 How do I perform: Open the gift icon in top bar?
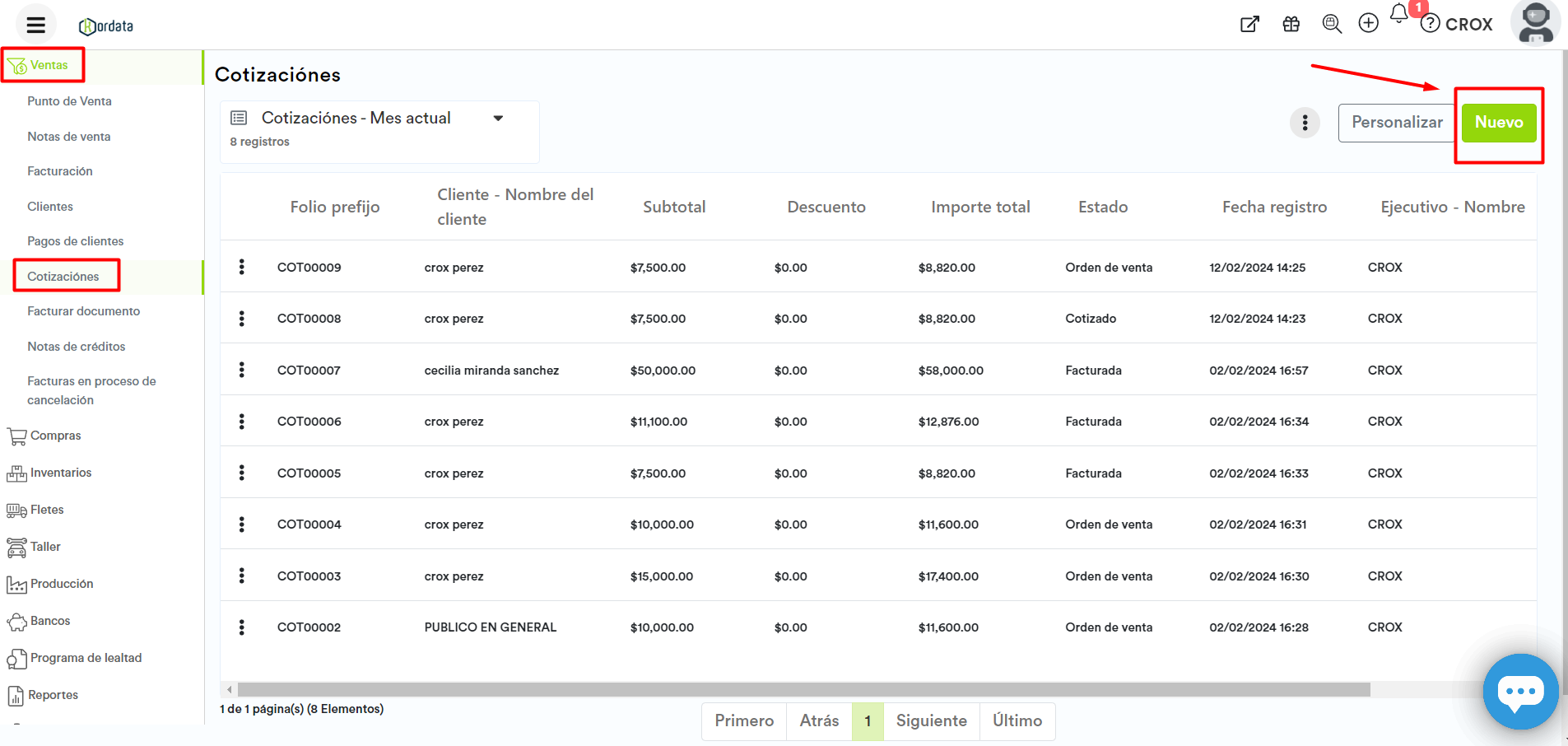pos(1291,24)
